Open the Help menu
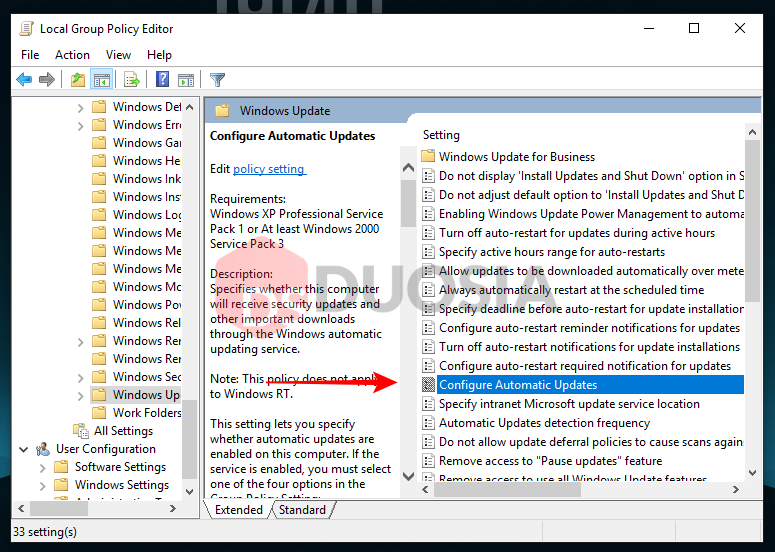Image resolution: width=775 pixels, height=552 pixels. coord(159,55)
